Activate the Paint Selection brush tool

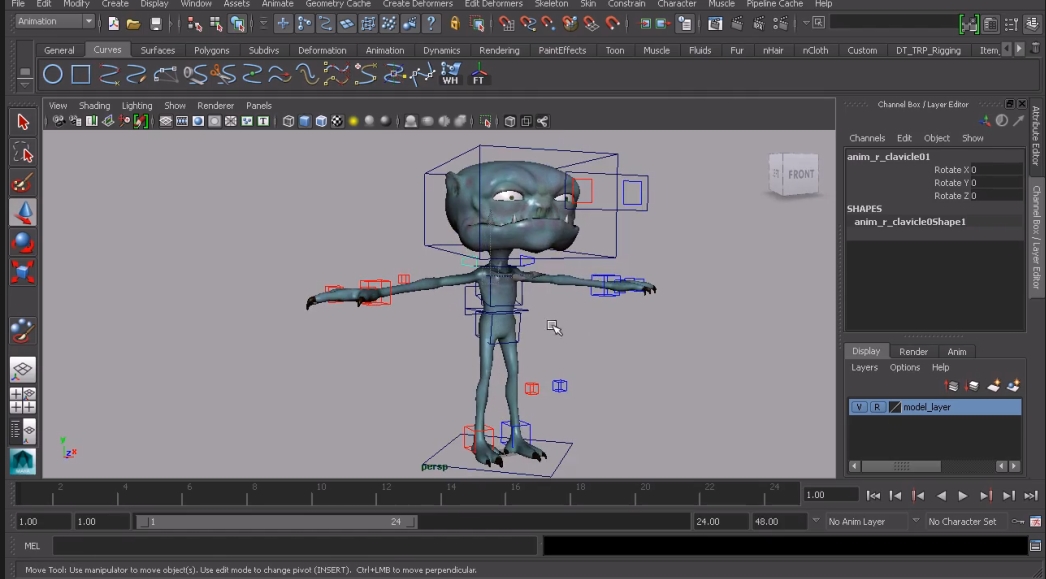23,183
